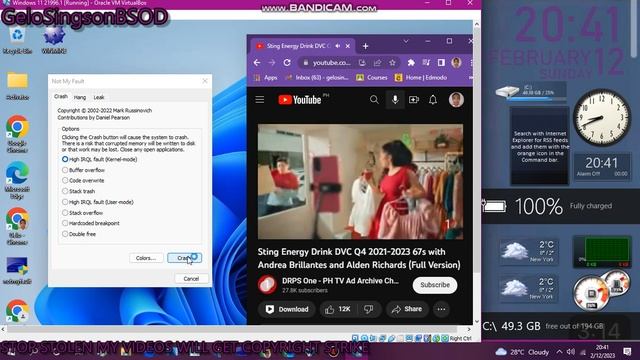The height and width of the screenshot is (360, 640).
Task: Open YouTube account avatar menu
Action: point(456,100)
